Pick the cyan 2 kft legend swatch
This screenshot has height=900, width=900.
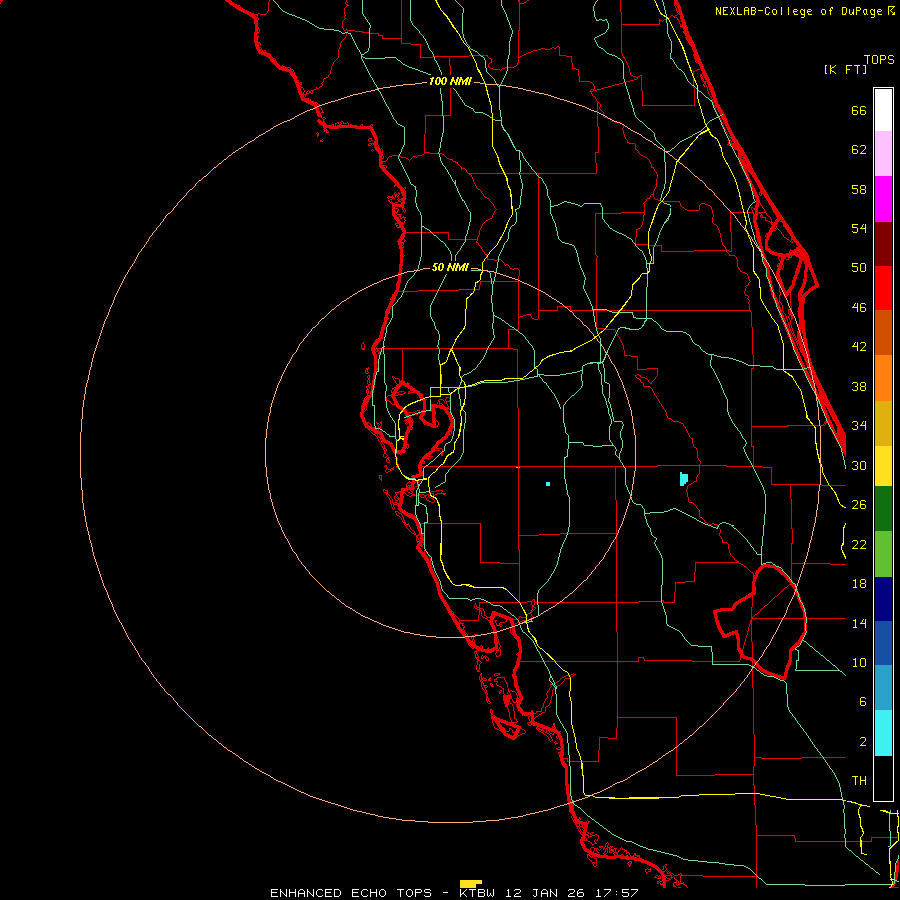tap(883, 733)
